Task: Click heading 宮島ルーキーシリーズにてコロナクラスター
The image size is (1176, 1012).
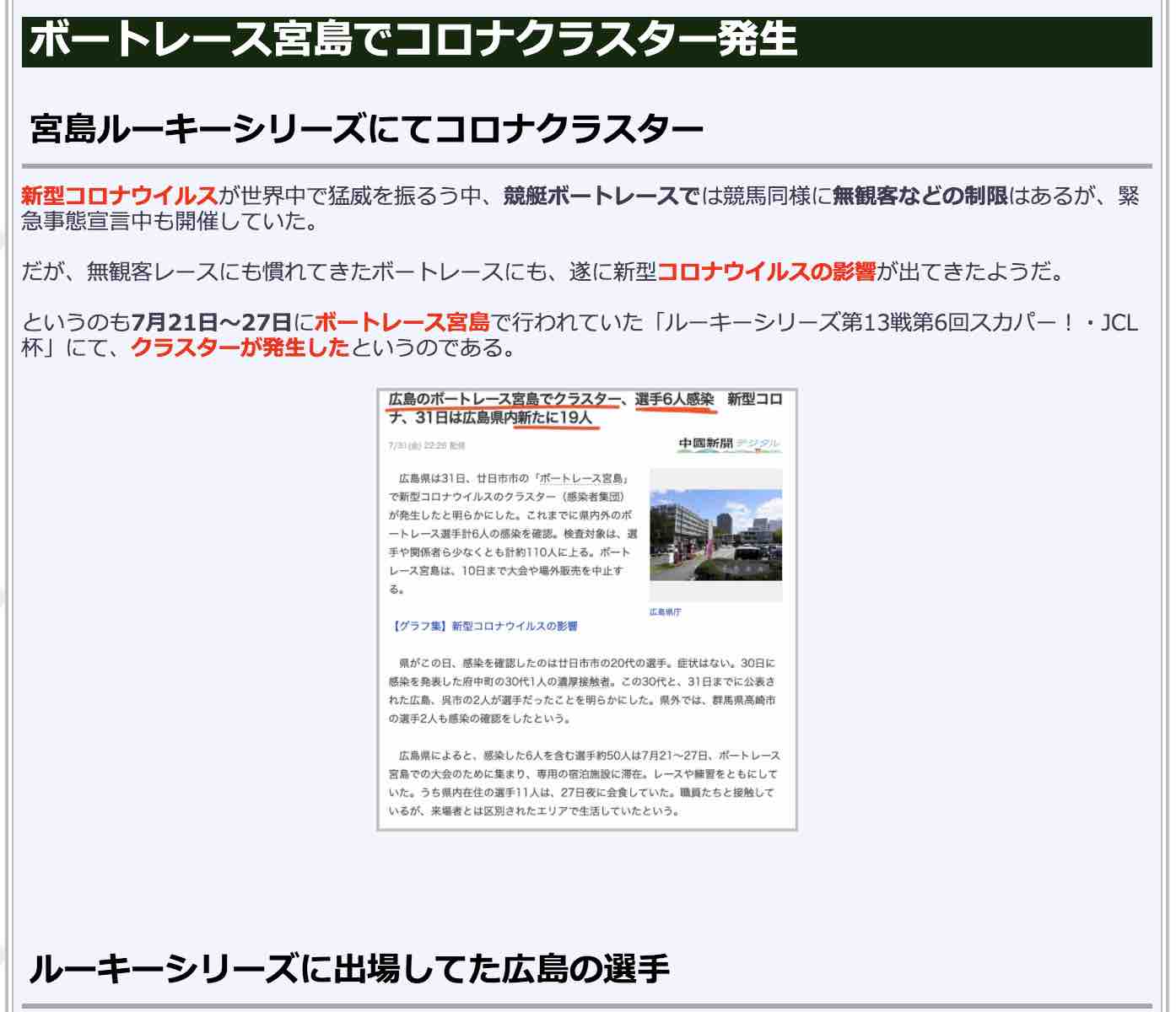Action: (x=366, y=125)
